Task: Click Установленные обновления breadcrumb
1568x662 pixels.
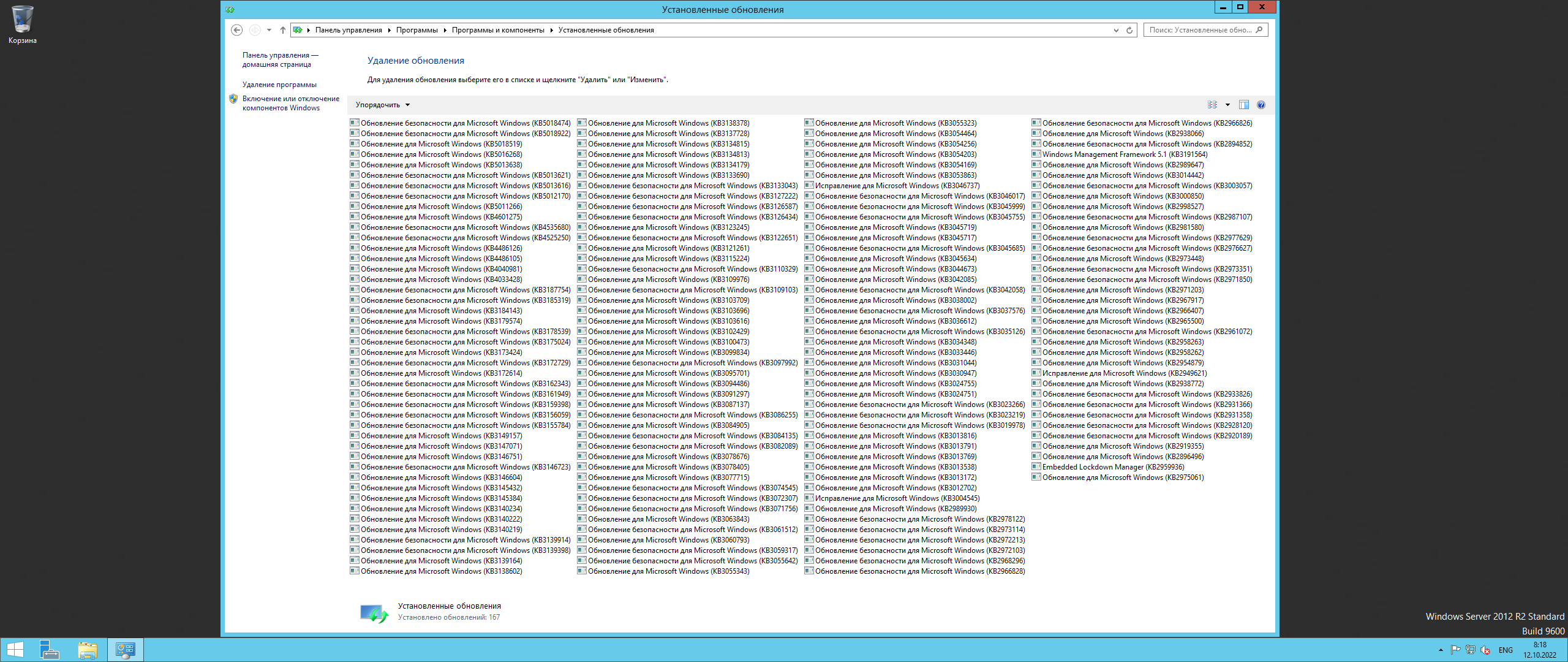Action: pyautogui.click(x=606, y=30)
